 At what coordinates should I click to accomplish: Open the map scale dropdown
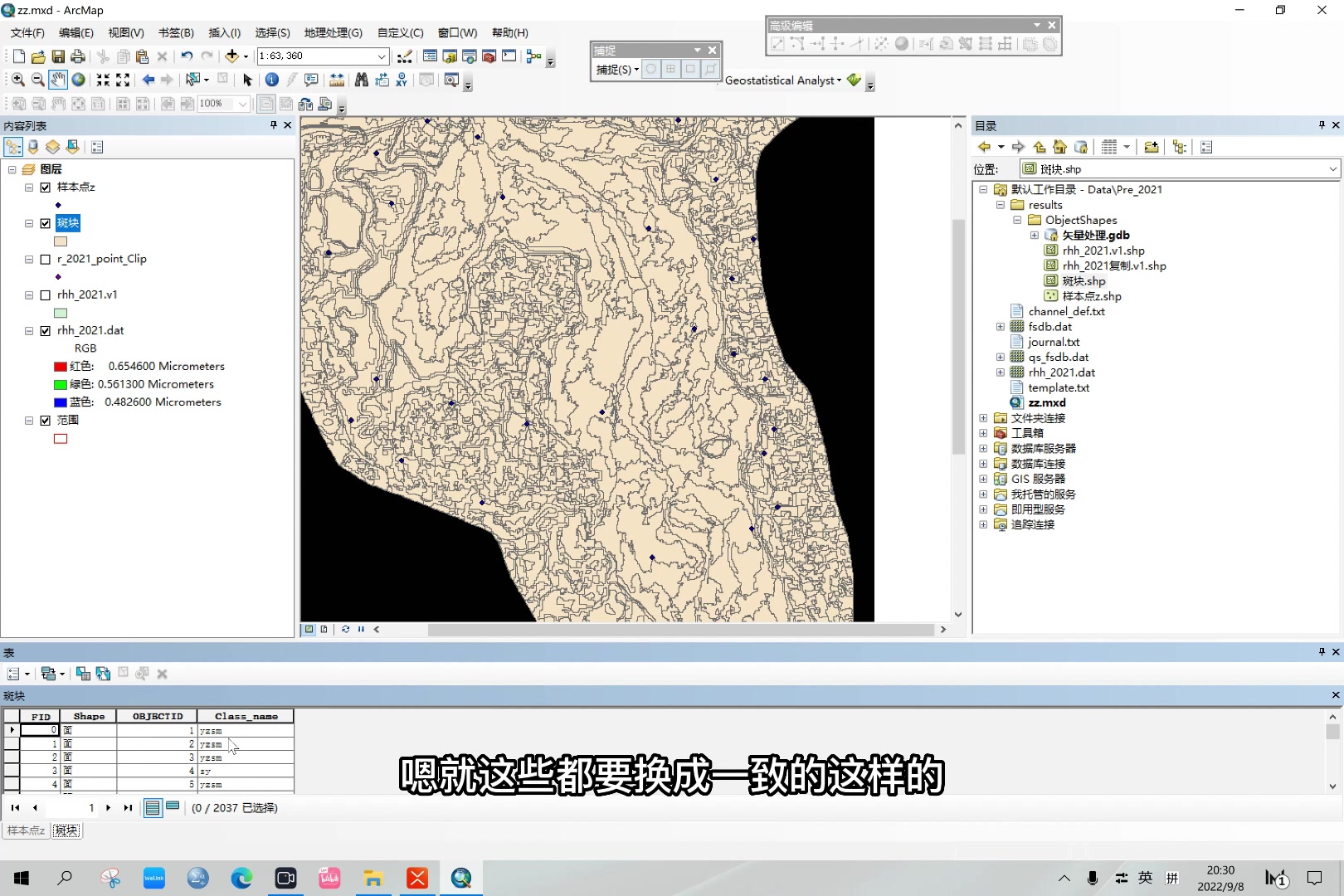[x=382, y=56]
